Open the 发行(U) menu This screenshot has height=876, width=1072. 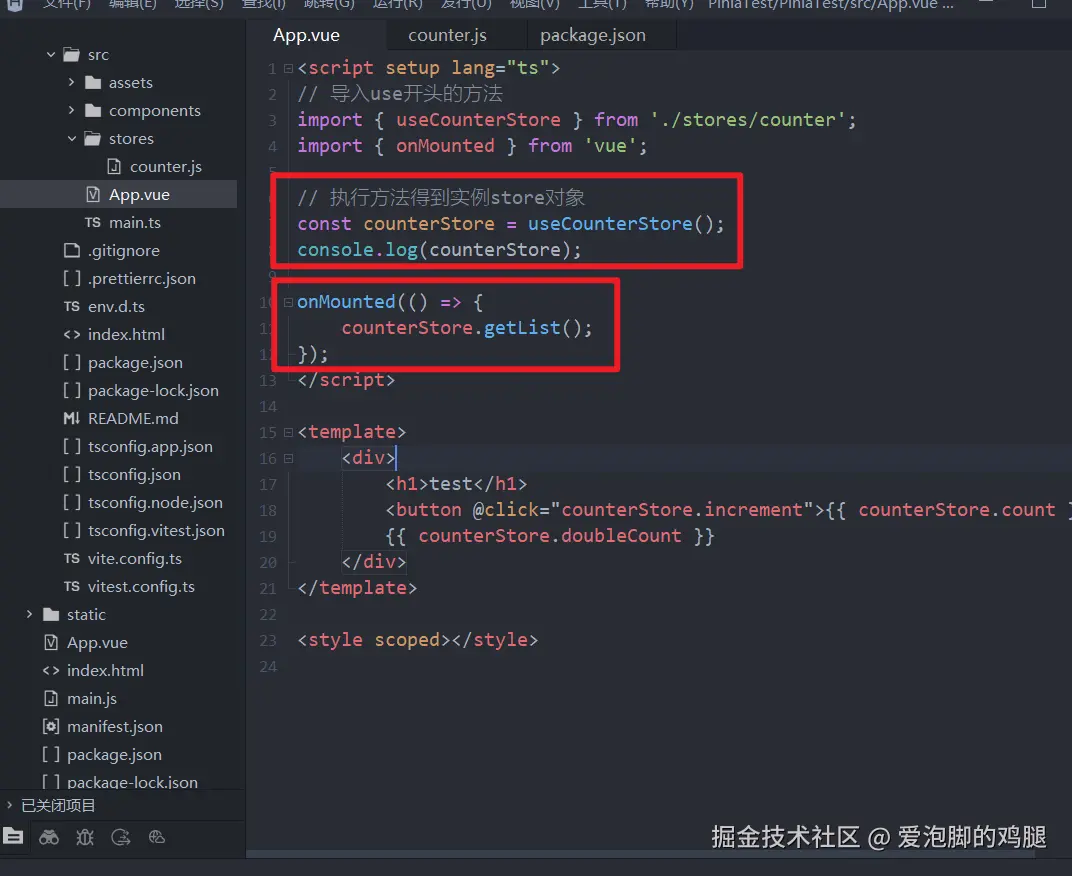click(x=466, y=4)
